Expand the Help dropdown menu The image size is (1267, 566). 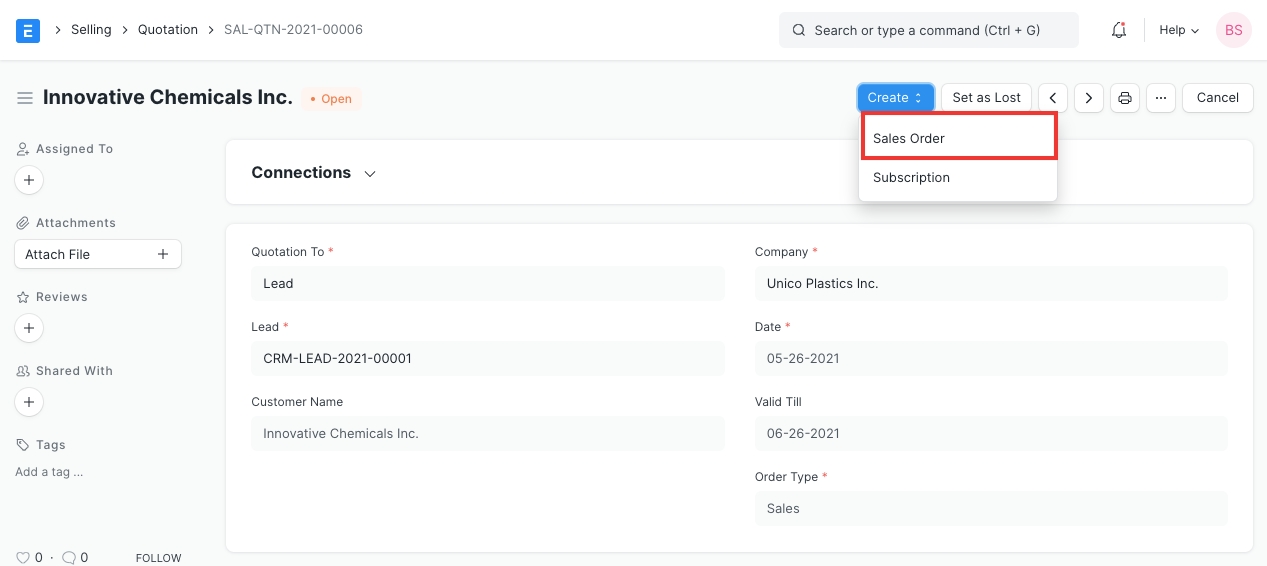pyautogui.click(x=1178, y=30)
